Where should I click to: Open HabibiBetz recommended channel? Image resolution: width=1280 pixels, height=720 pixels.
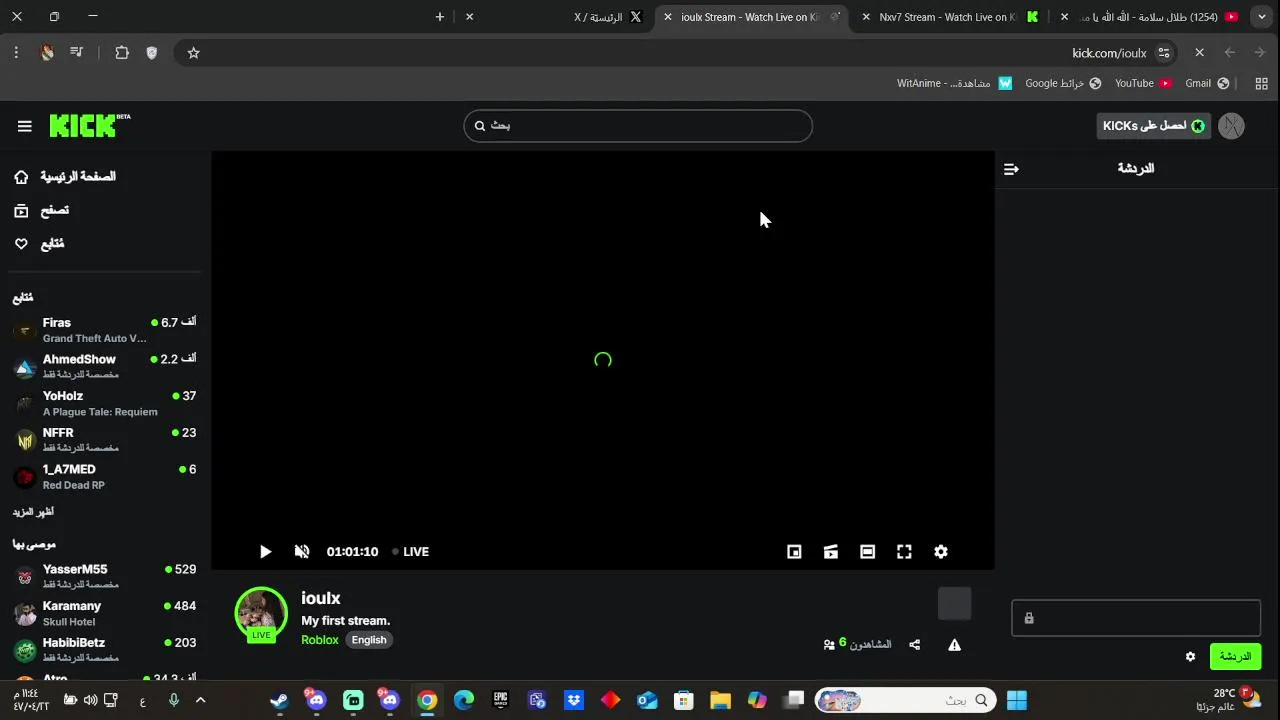coord(104,650)
